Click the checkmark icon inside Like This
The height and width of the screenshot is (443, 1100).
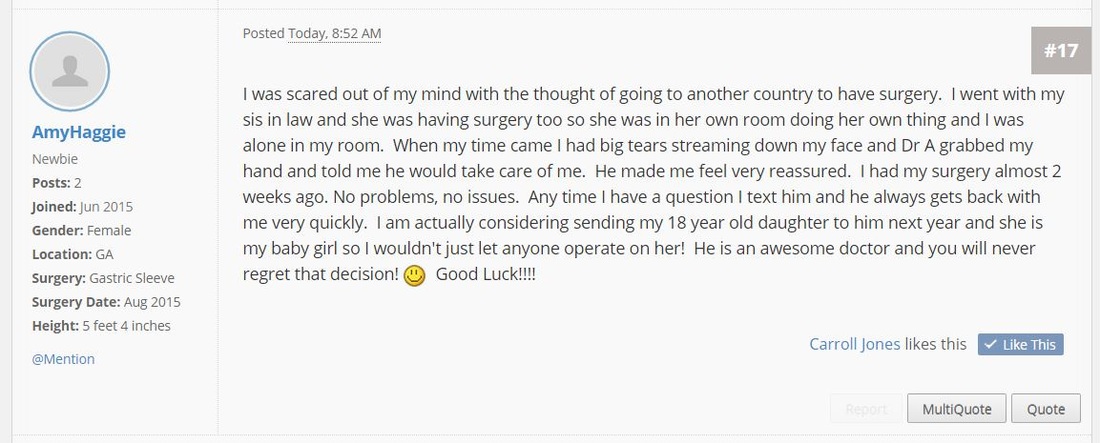[x=990, y=345]
